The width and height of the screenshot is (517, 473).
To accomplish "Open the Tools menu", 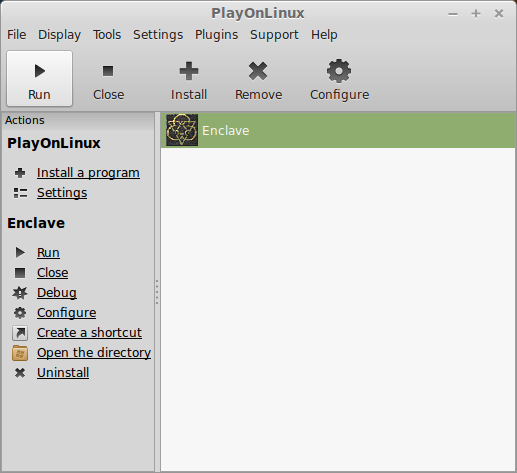I will click(x=107, y=35).
